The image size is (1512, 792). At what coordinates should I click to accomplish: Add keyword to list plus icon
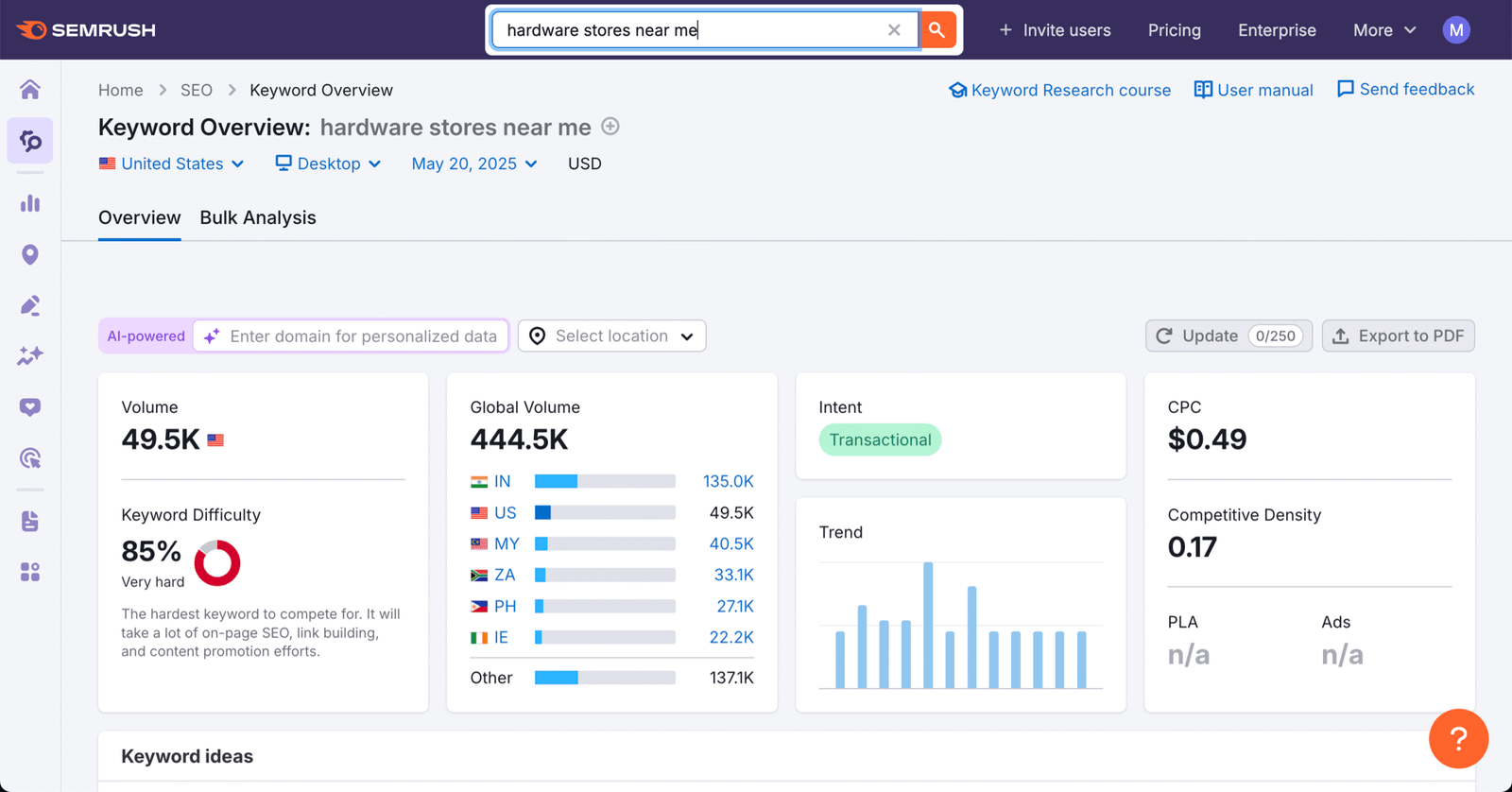[610, 127]
